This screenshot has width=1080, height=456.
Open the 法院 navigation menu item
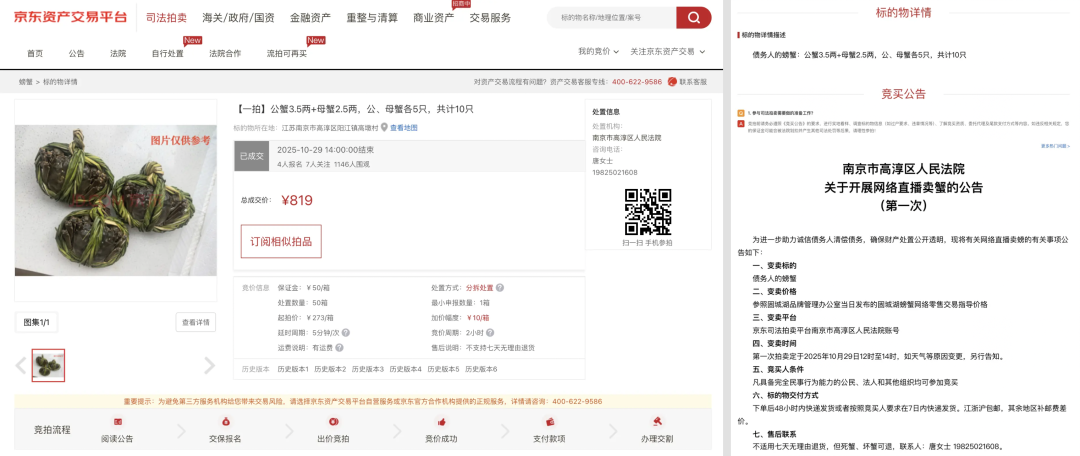pos(118,53)
